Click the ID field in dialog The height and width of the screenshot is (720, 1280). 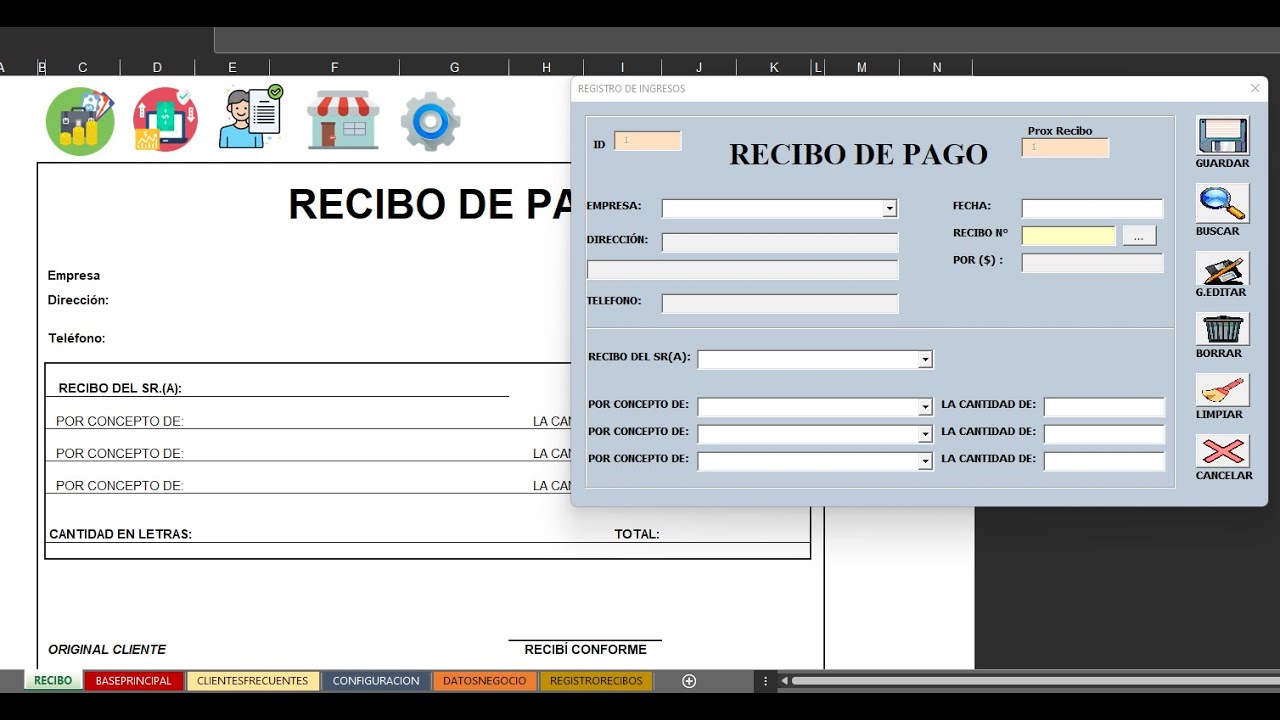(647, 141)
